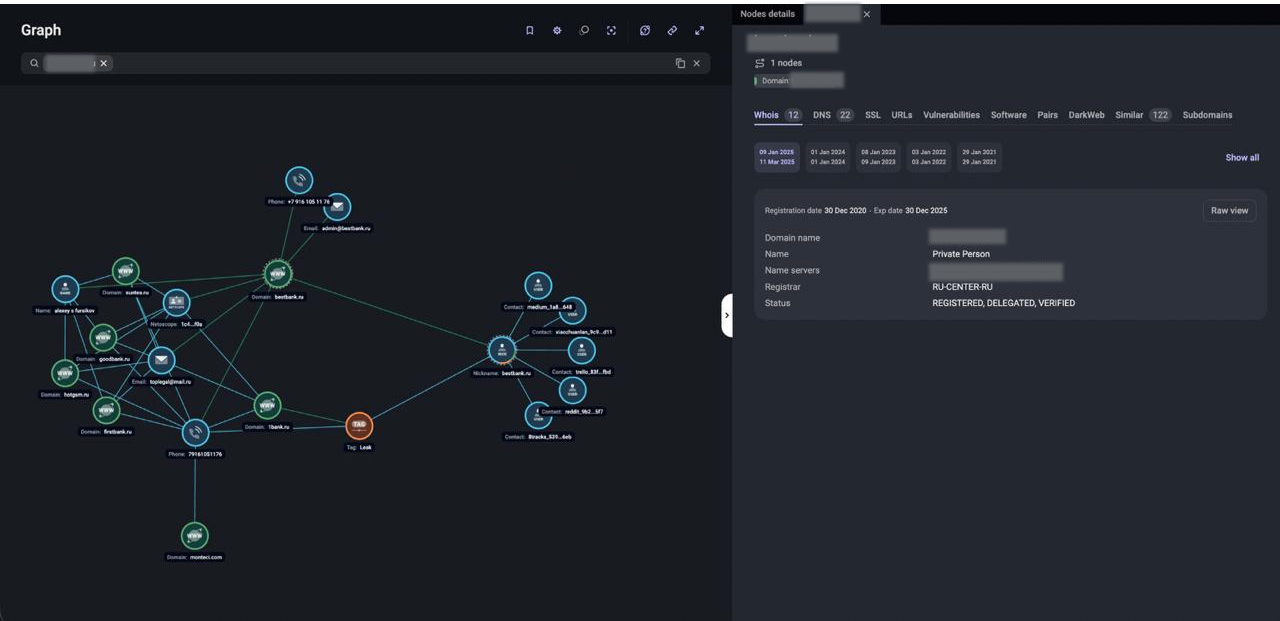Select the orange Tag: Leak node
The width and height of the screenshot is (1280, 621).
[x=359, y=425]
